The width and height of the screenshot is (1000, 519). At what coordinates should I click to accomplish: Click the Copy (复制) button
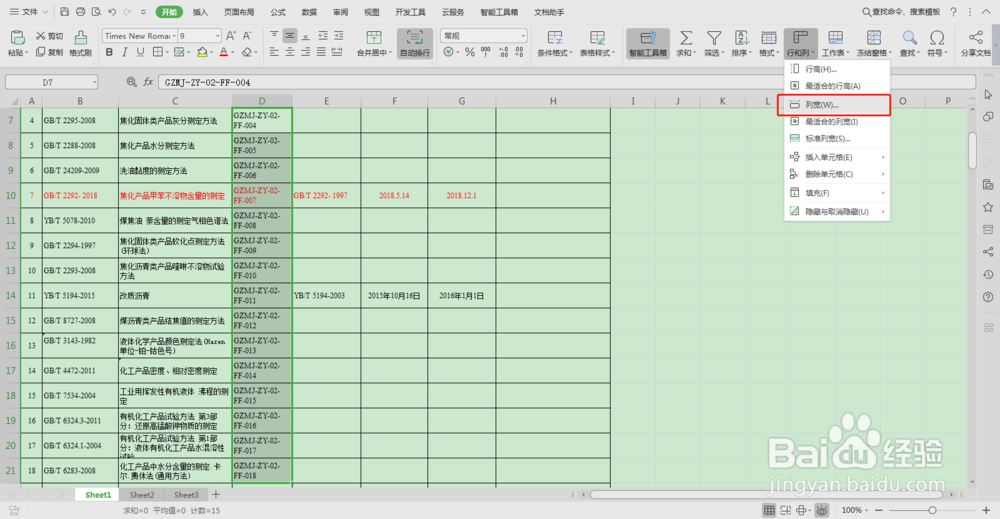[x=49, y=52]
